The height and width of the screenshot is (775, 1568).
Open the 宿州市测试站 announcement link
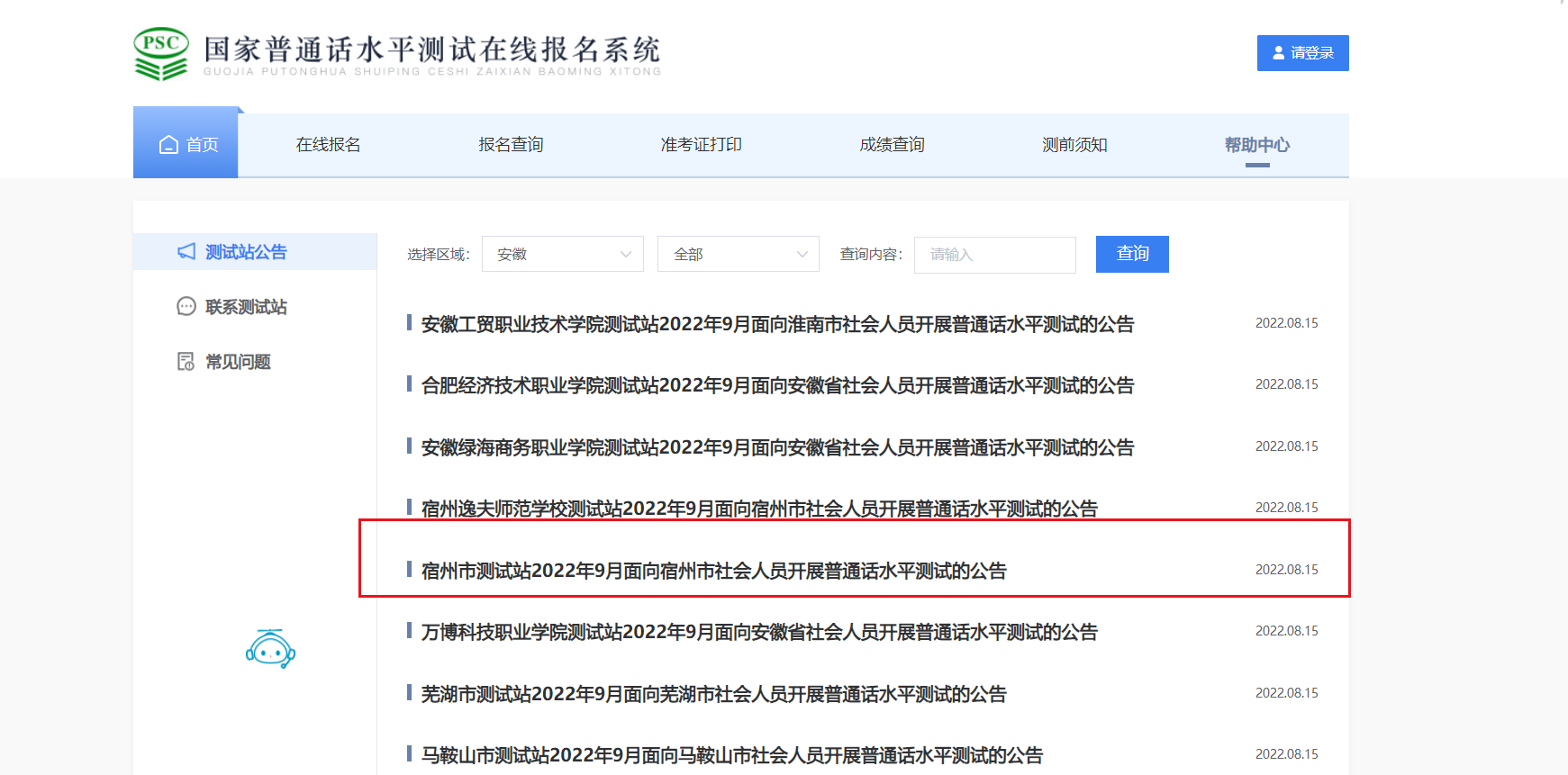pos(713,571)
